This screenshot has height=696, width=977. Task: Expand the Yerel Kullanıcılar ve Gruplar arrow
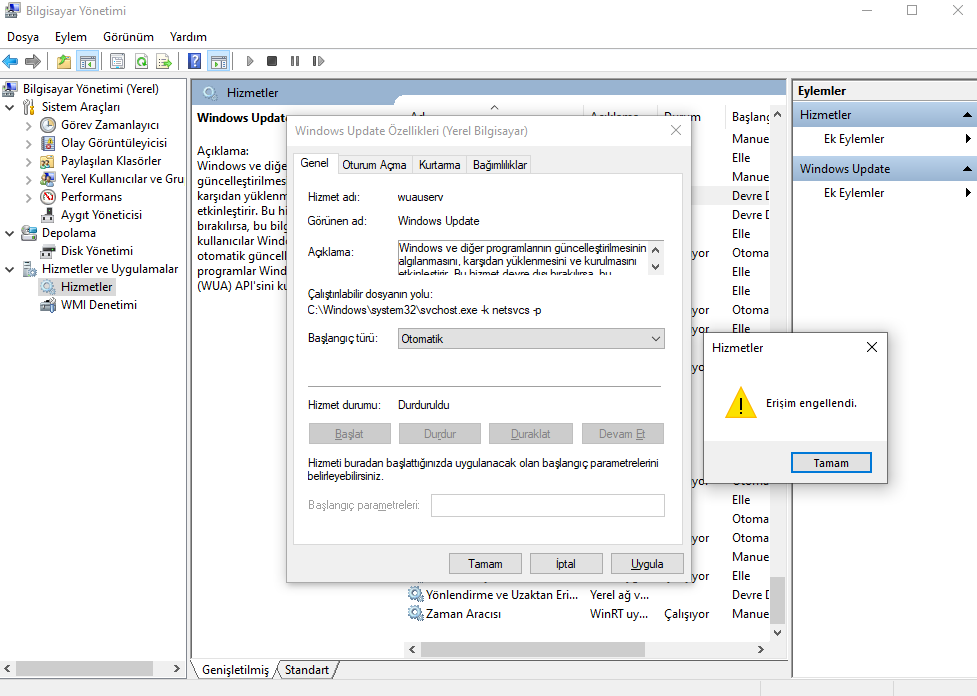[x=28, y=179]
